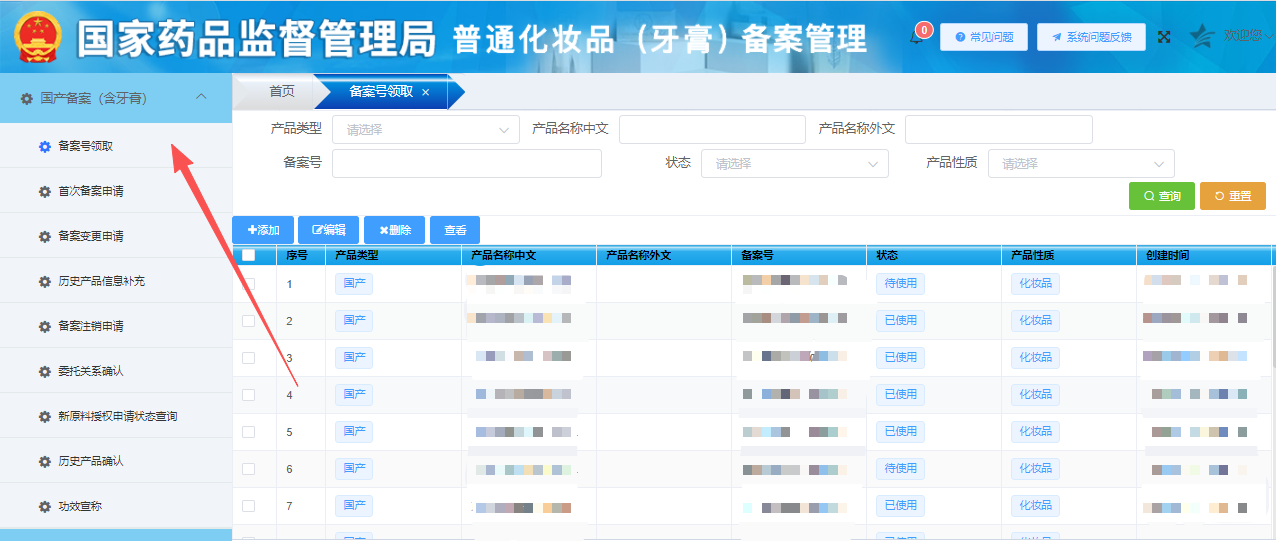Click the 添加 button

click(x=263, y=230)
